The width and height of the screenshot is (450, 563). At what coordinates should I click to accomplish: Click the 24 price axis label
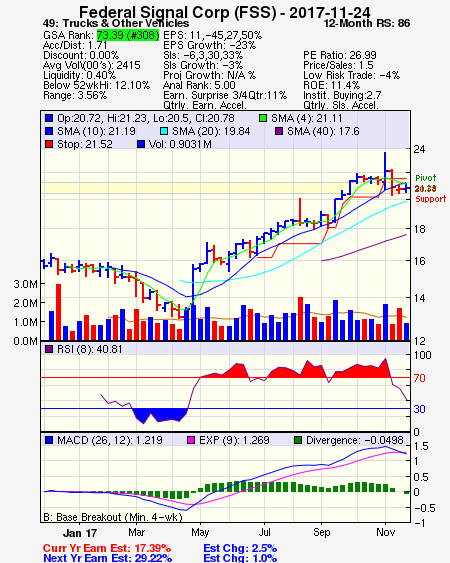tap(419, 149)
